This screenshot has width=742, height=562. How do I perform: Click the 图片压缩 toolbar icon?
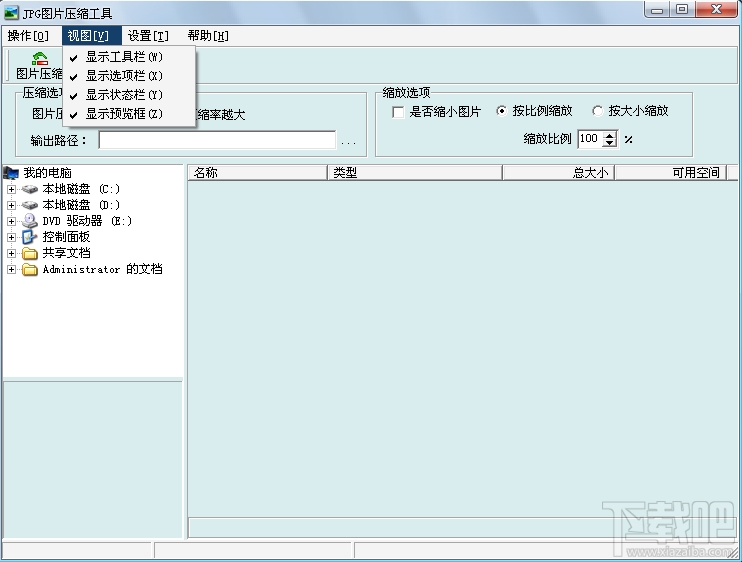coord(40,59)
